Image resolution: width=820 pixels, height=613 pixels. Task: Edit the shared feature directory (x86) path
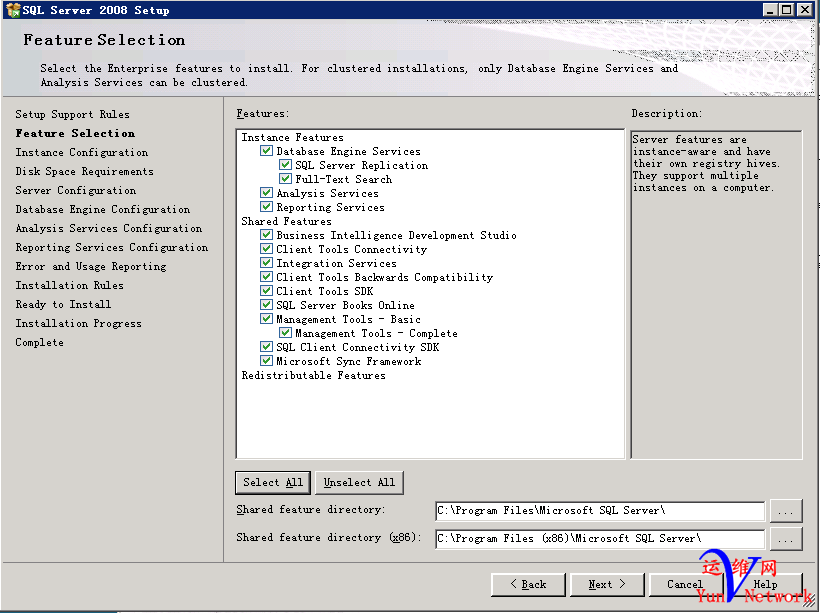tap(600, 539)
